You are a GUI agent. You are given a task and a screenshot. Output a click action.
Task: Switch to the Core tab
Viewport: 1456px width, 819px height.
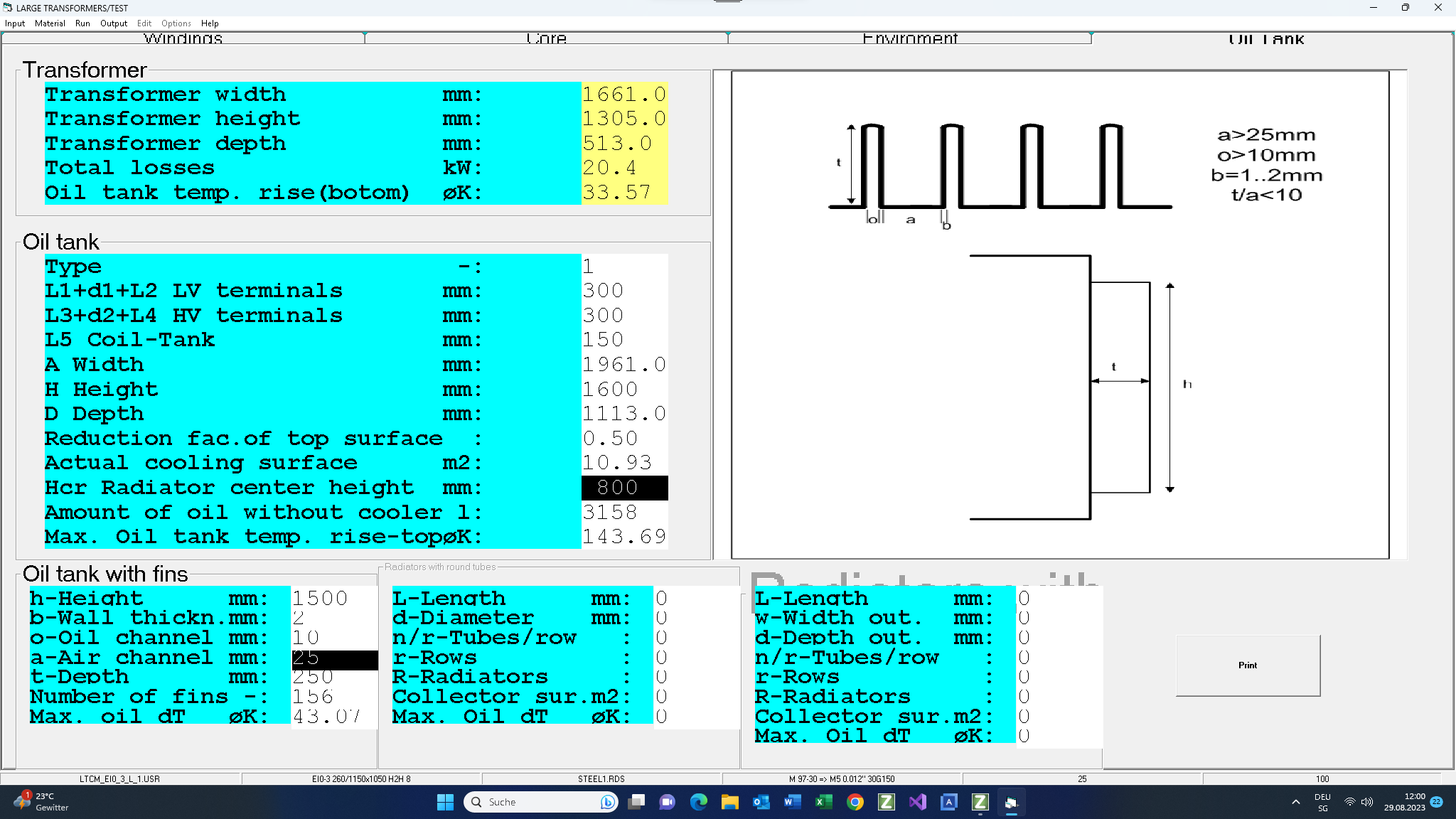[x=546, y=38]
